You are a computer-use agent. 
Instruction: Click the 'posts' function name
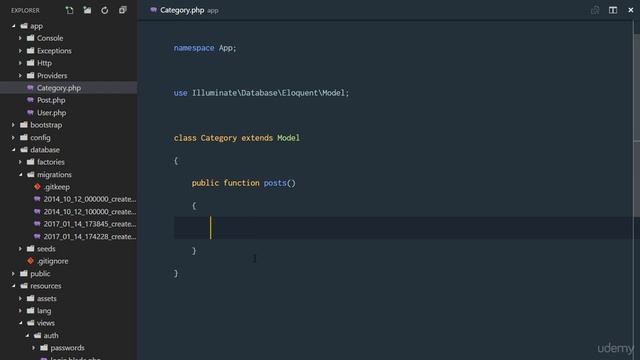pos(275,183)
